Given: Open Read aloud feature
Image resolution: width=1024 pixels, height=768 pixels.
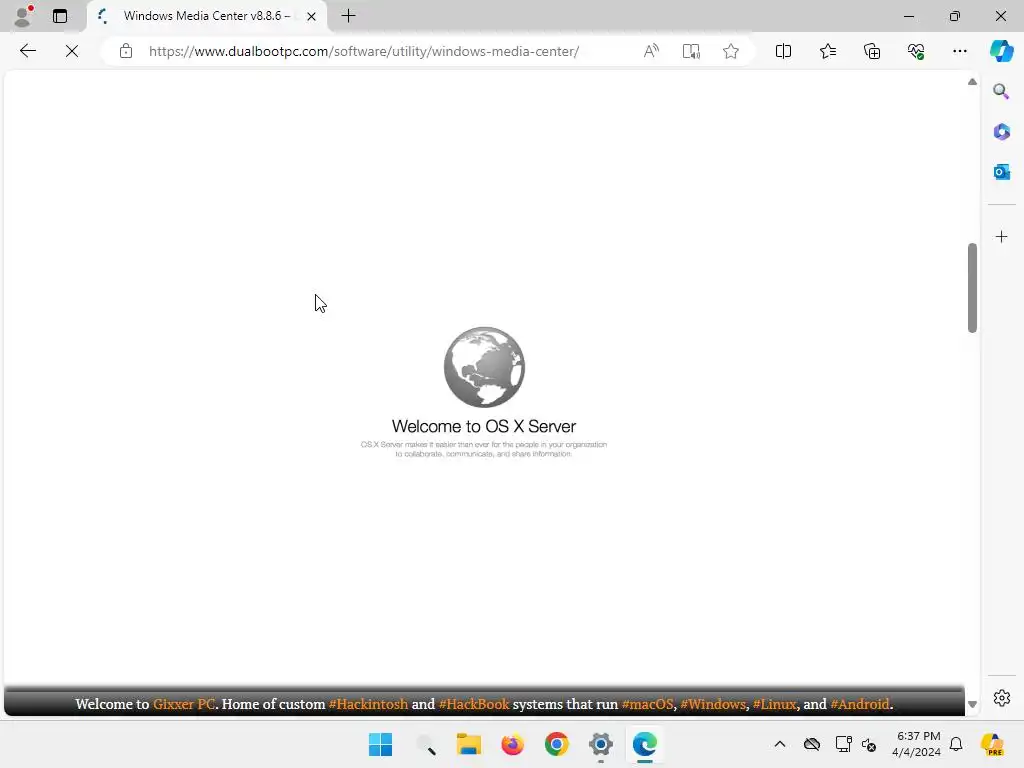Looking at the screenshot, I should [651, 51].
